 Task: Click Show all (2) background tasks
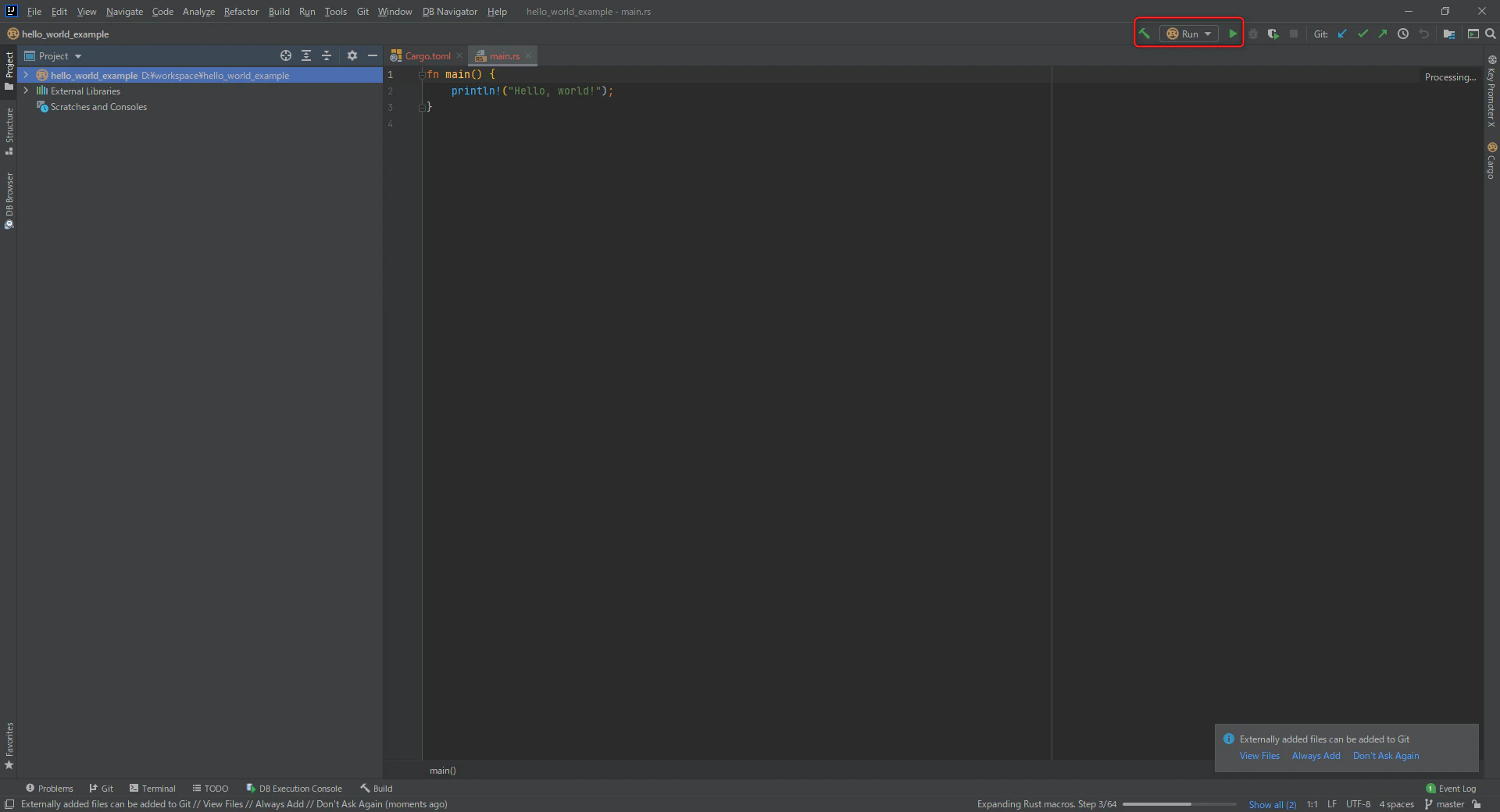coord(1272,804)
